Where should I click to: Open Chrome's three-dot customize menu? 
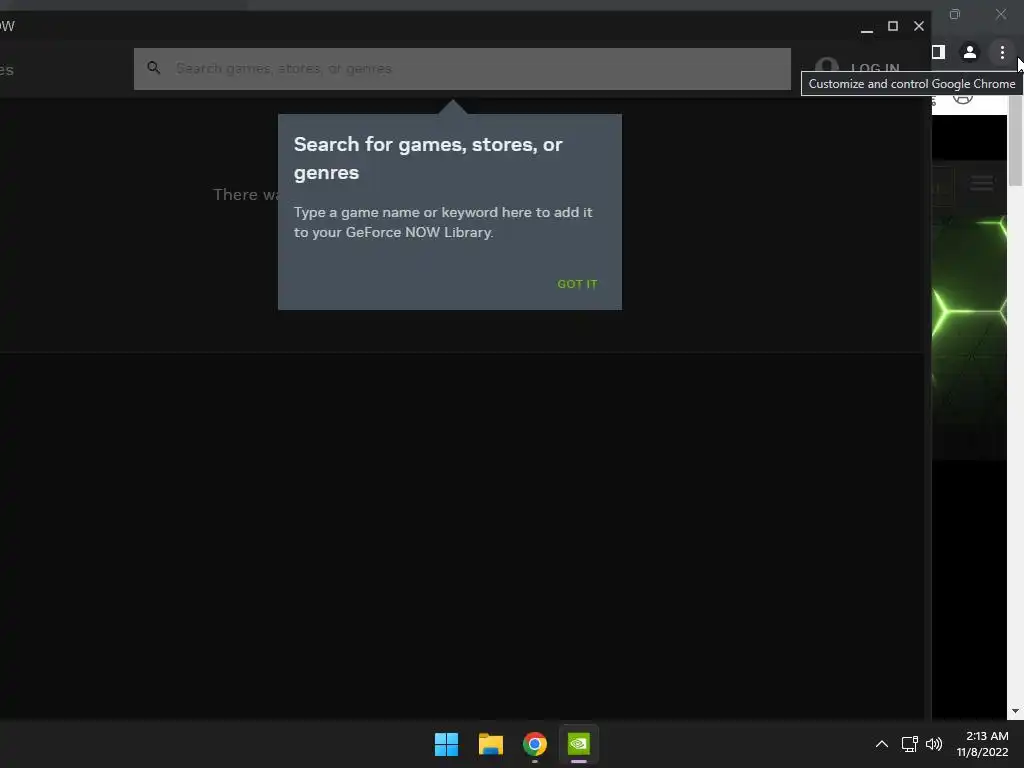(1002, 52)
